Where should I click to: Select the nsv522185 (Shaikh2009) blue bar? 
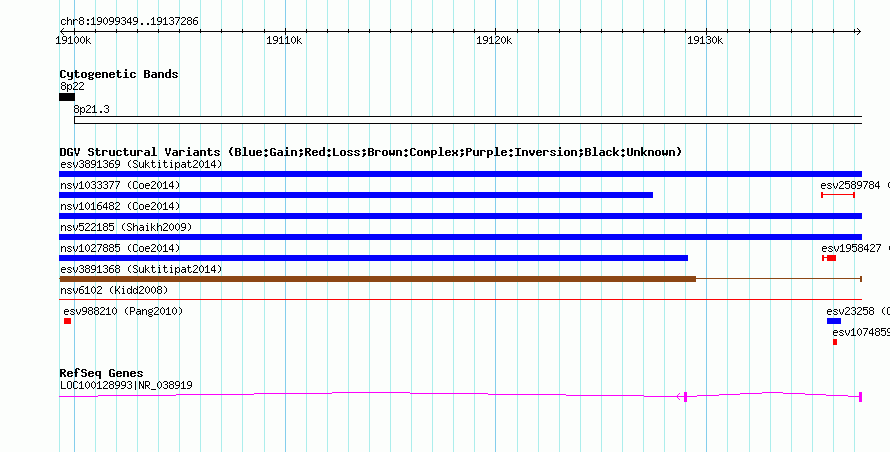click(460, 237)
